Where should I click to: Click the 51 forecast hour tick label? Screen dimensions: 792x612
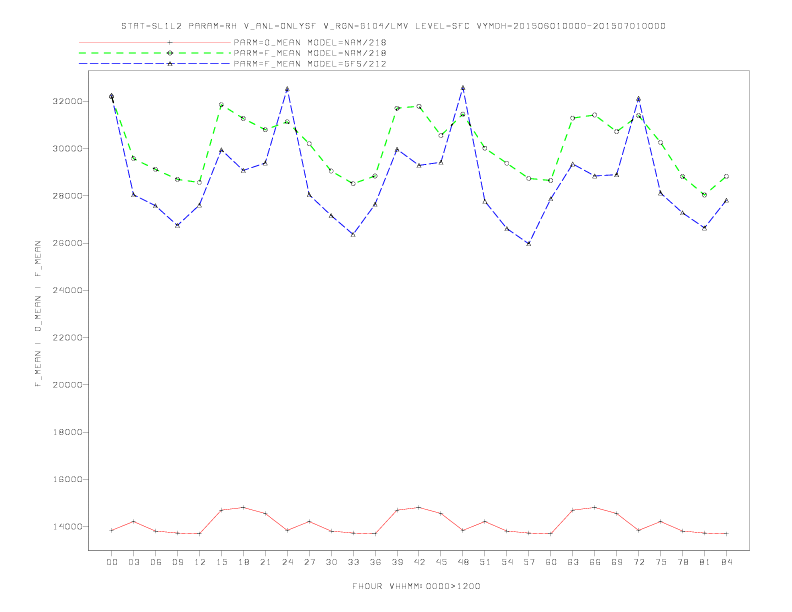[x=485, y=562]
